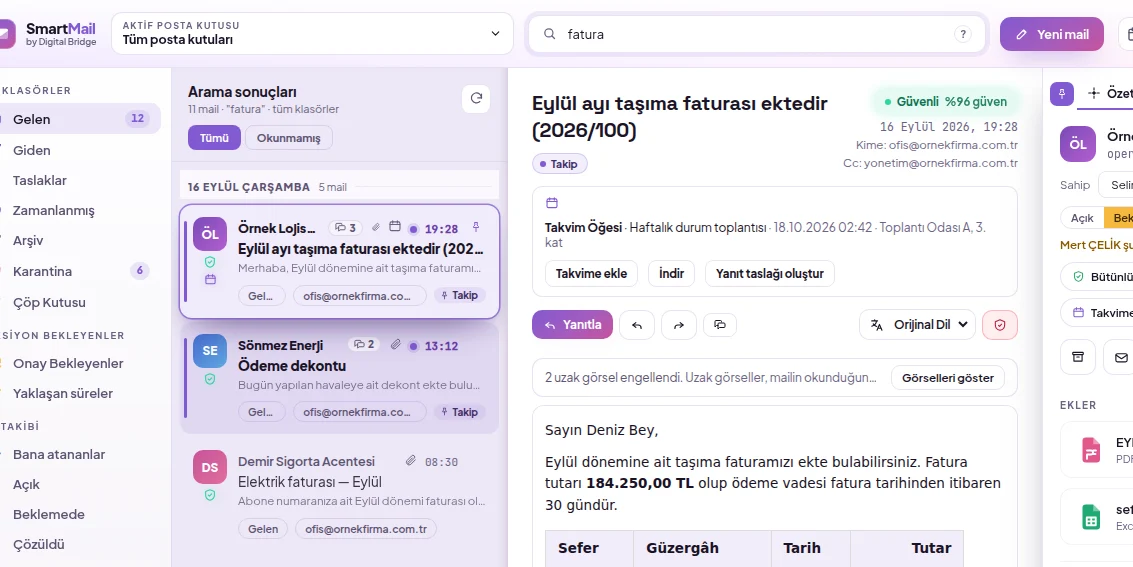Open search help question mark icon
The height and width of the screenshot is (567, 1133).
point(962,34)
